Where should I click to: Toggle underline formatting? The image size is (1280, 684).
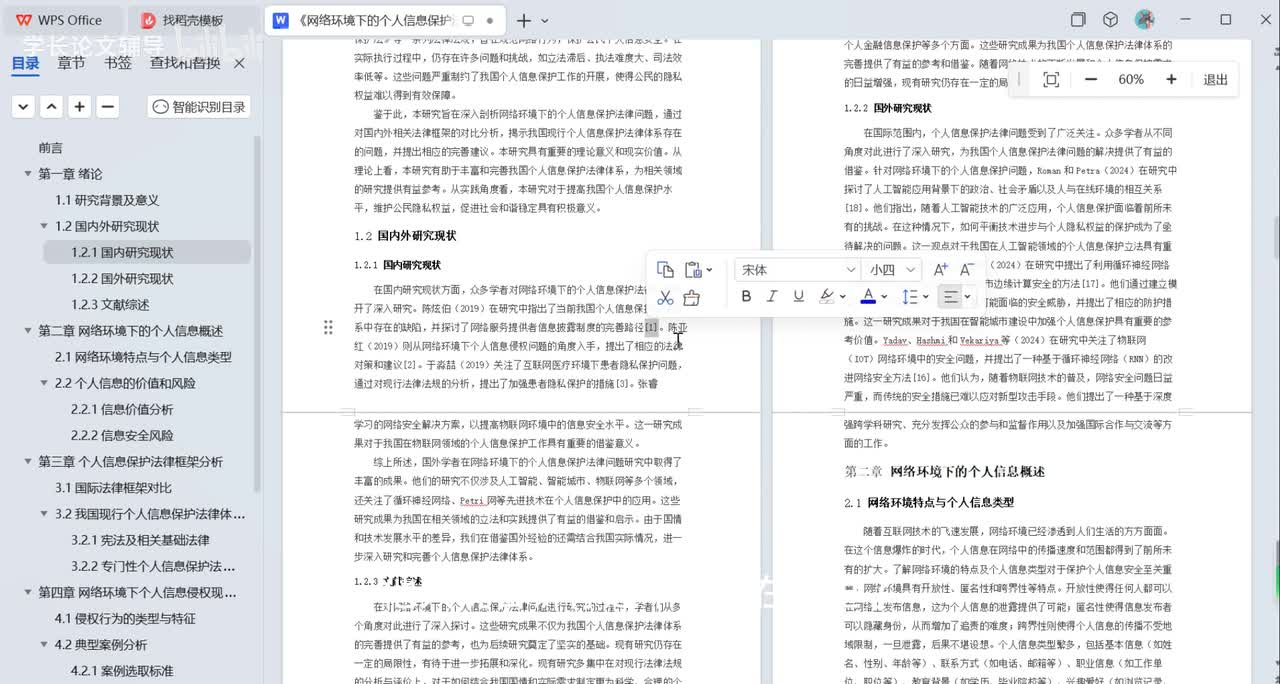pyautogui.click(x=798, y=297)
